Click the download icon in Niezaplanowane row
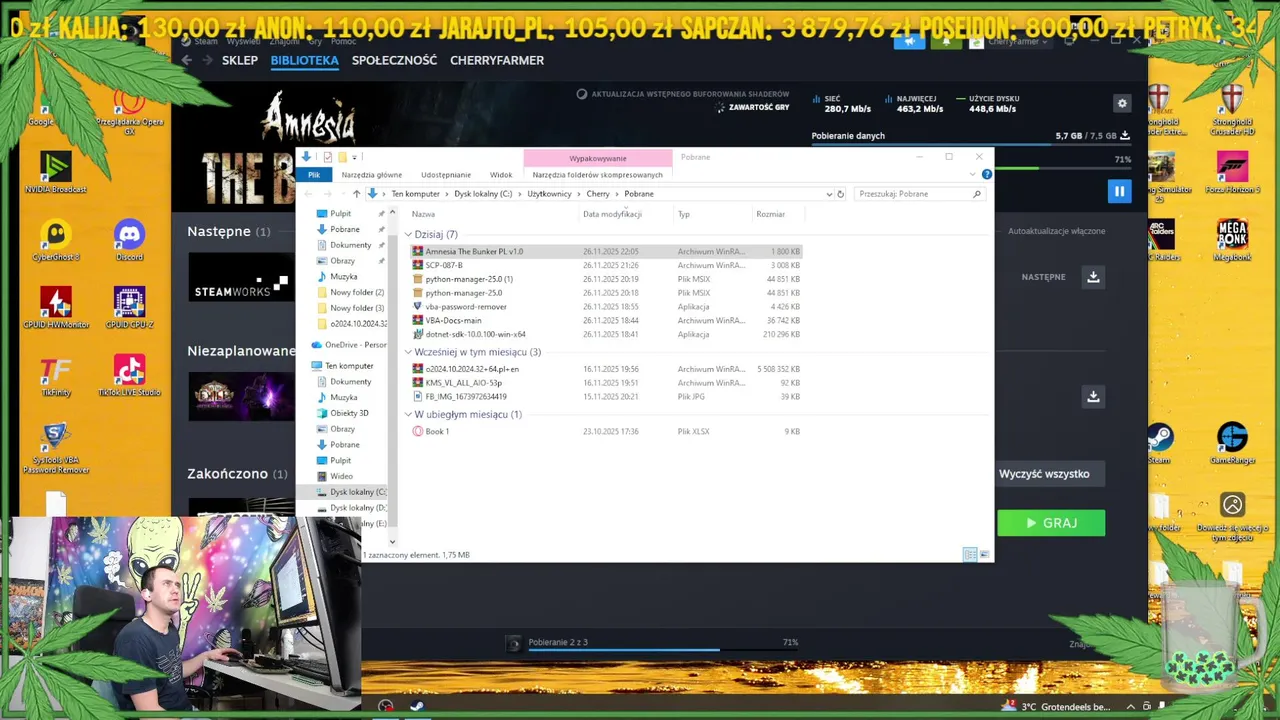The height and width of the screenshot is (720, 1280). click(x=1093, y=397)
